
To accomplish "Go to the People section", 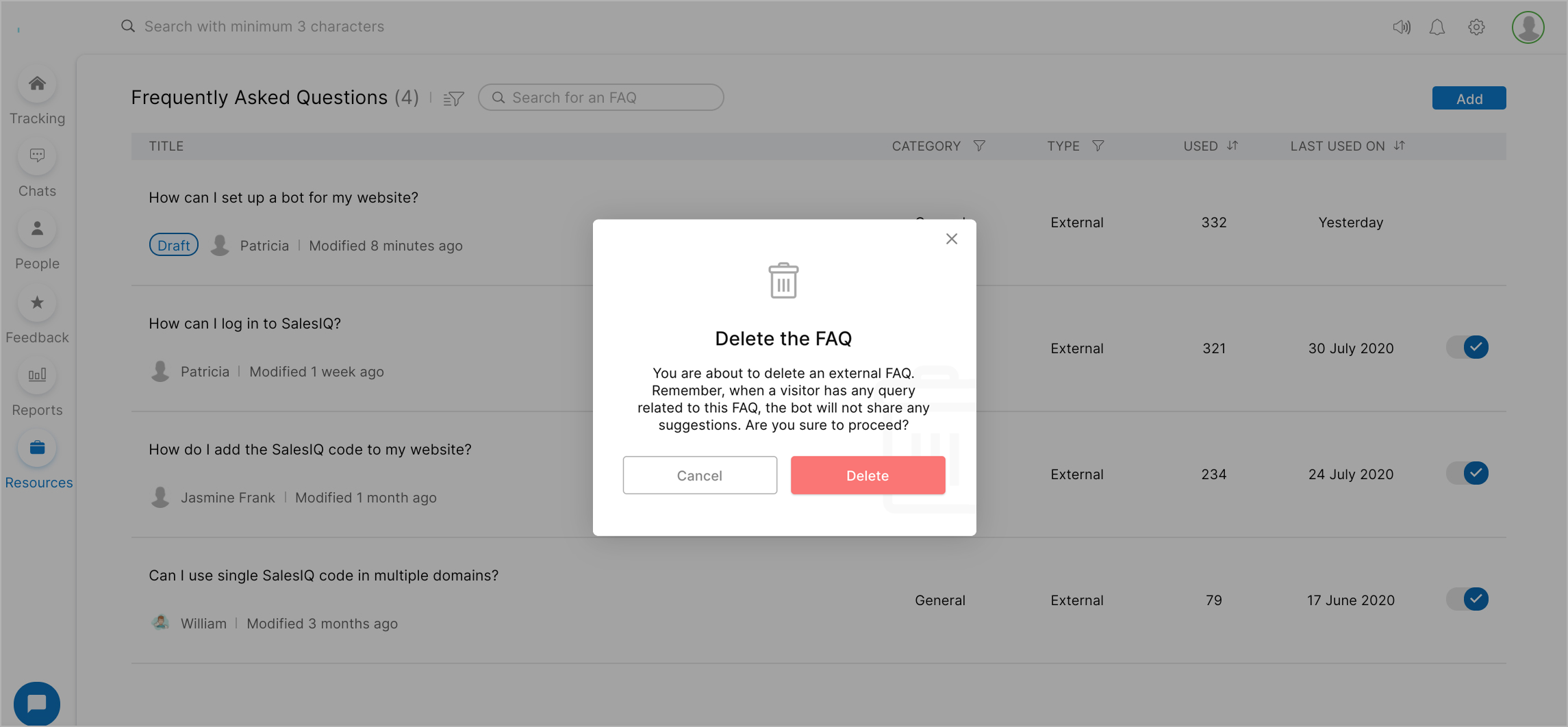I will click(37, 229).
